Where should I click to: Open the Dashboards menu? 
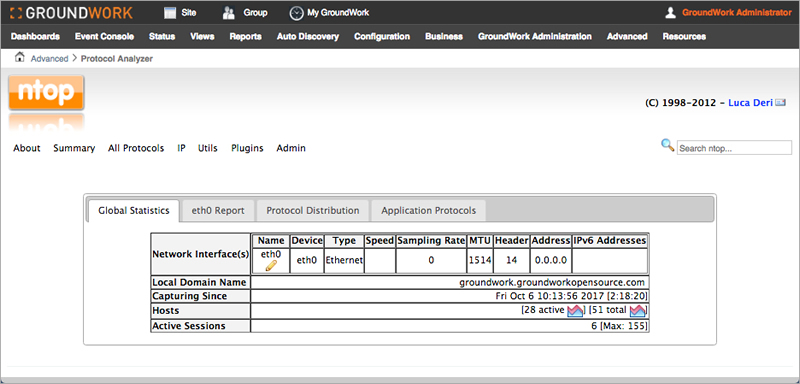[35, 37]
